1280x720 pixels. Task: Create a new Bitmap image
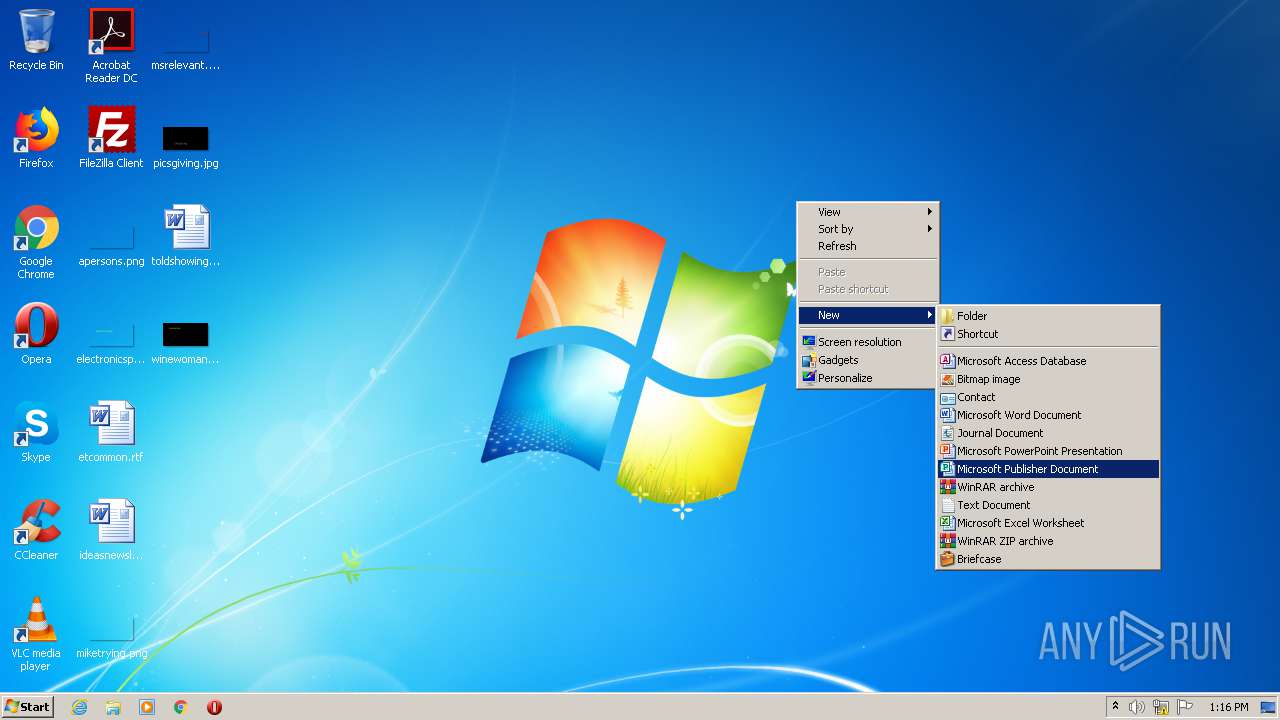click(1048, 379)
